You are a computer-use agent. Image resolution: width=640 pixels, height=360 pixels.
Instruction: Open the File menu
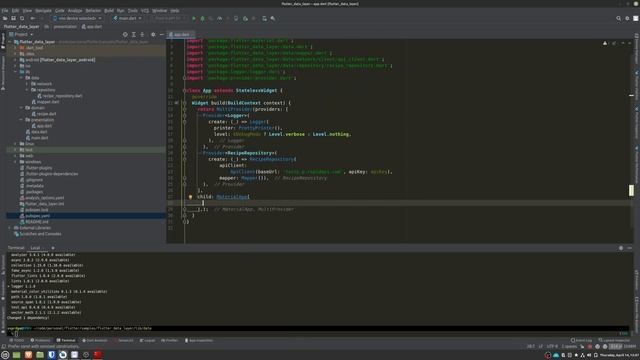pyautogui.click(x=5, y=11)
